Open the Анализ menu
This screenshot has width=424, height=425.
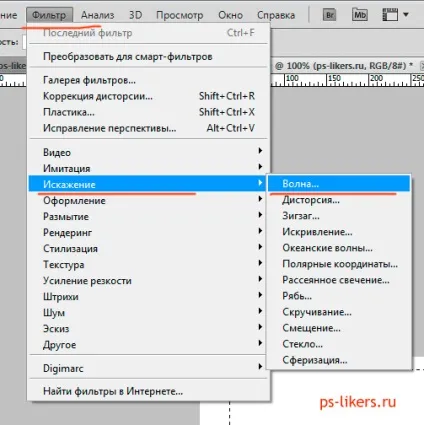point(97,15)
